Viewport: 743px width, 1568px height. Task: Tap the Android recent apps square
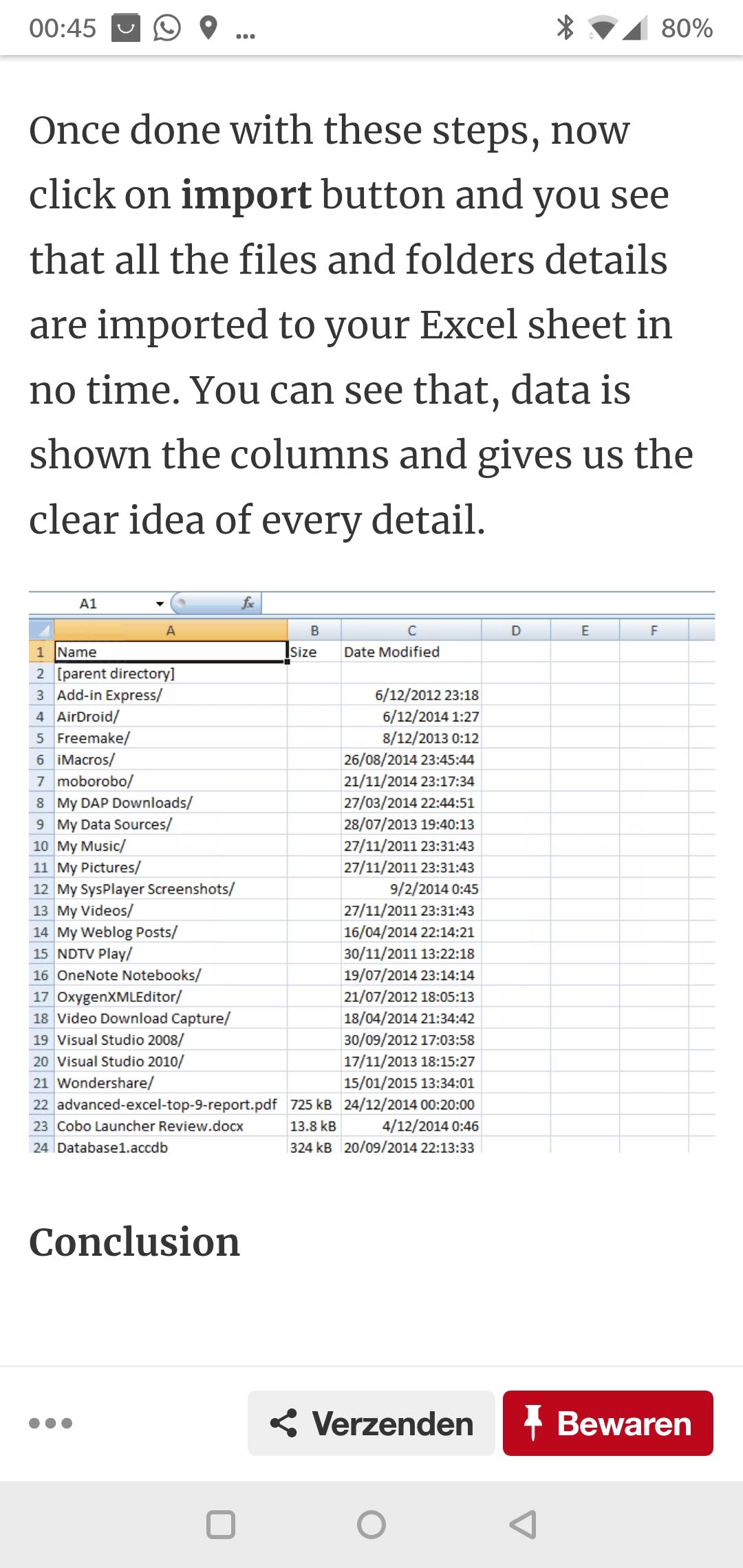click(x=221, y=1525)
